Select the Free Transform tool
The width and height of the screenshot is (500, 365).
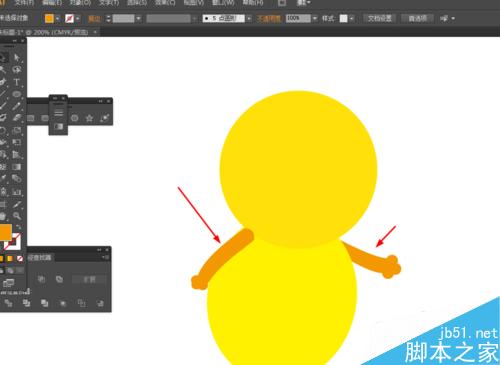pyautogui.click(x=17, y=142)
